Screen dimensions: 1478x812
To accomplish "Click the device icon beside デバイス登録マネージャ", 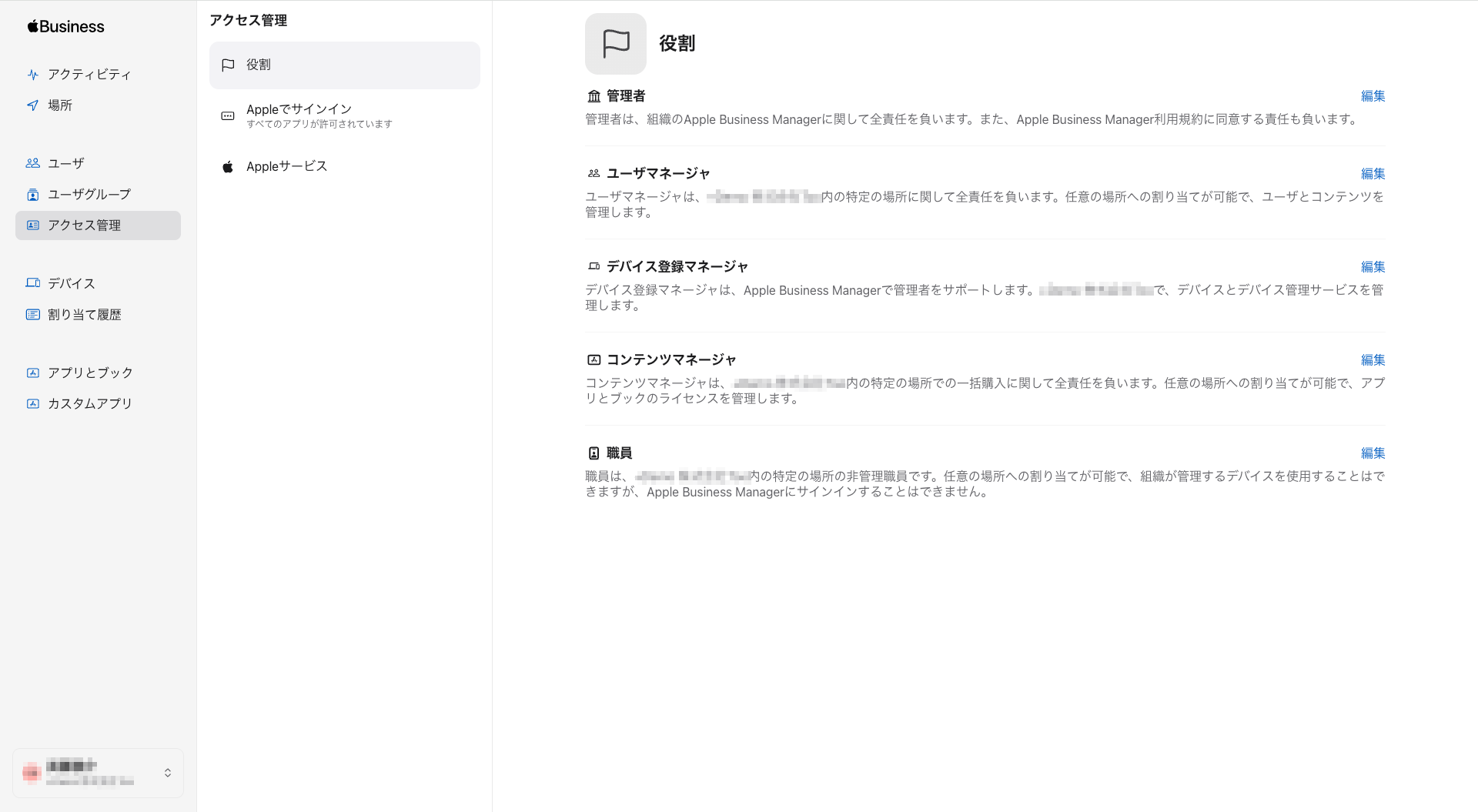I will coord(594,266).
